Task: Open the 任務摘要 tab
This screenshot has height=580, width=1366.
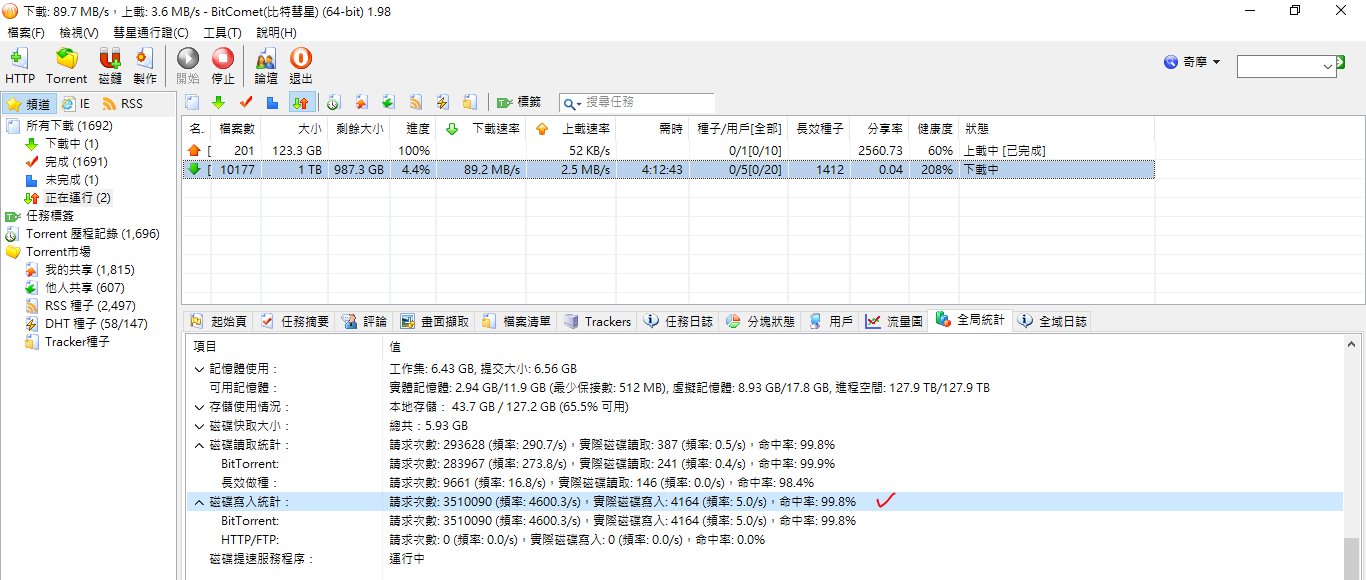Action: [295, 321]
